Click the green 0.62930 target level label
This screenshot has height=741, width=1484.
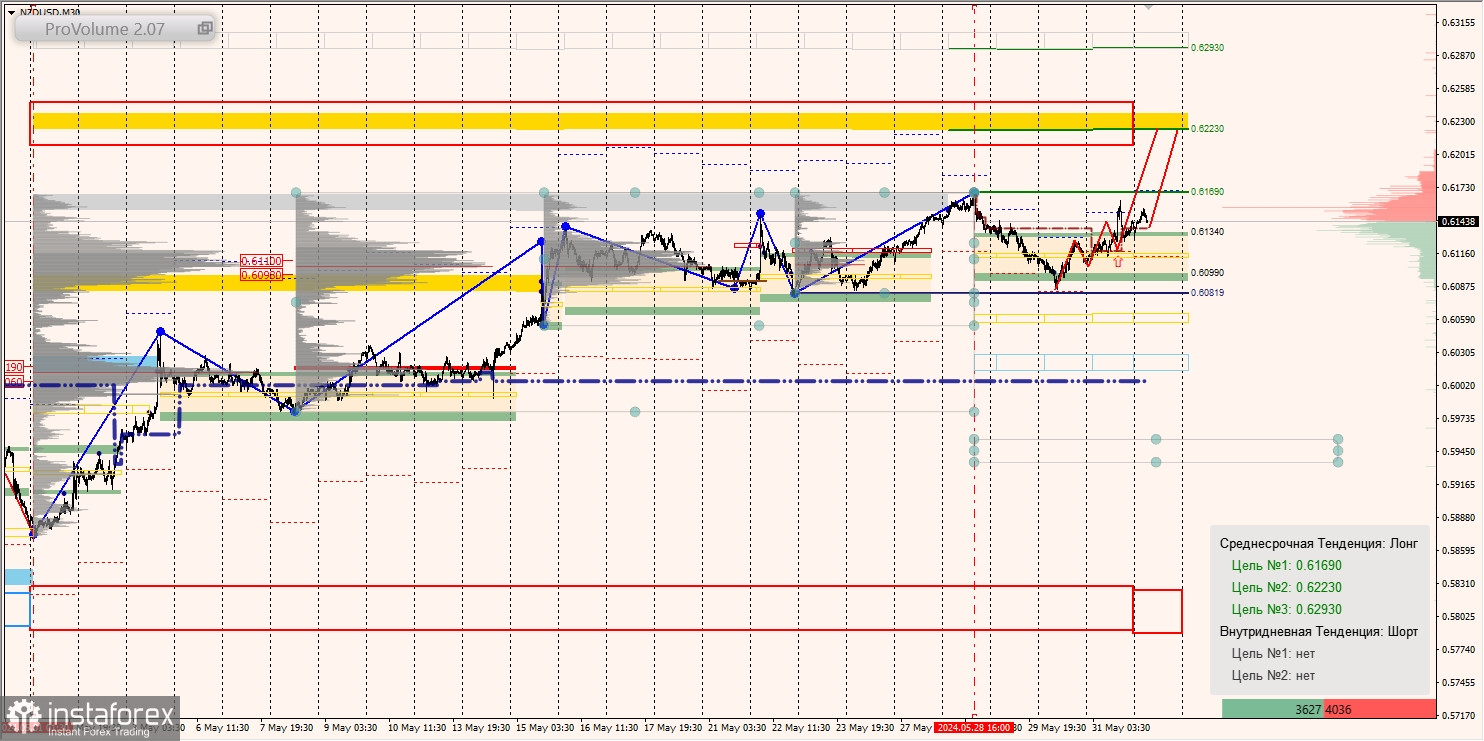pyautogui.click(x=1208, y=47)
